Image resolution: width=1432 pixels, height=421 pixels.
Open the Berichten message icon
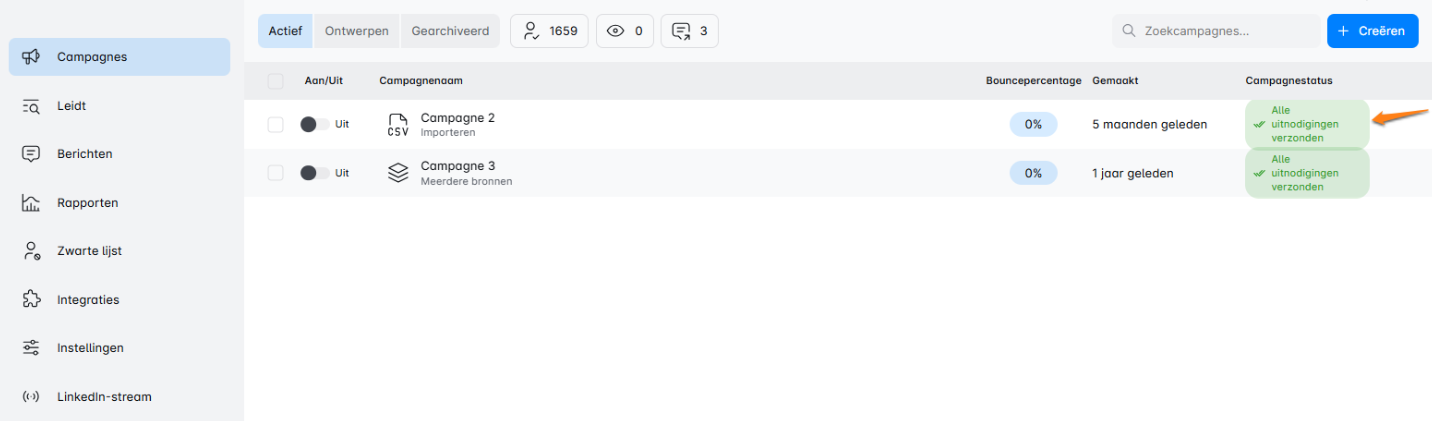(x=31, y=154)
